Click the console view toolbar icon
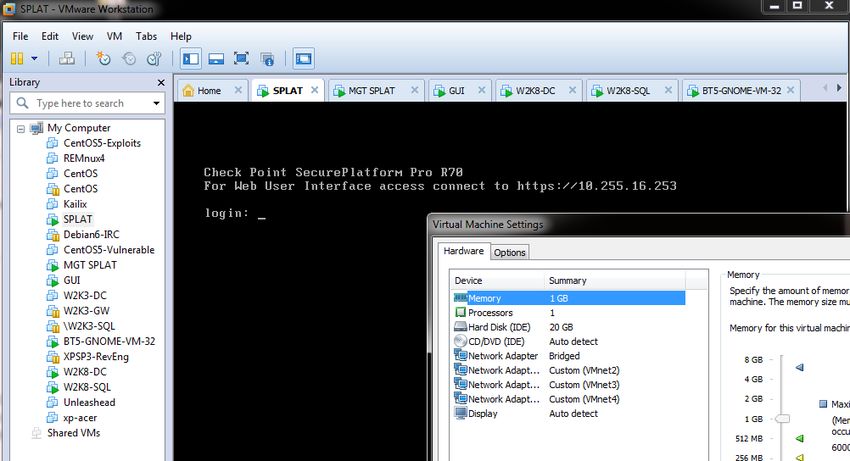Image resolution: width=850 pixels, height=461 pixels. pos(303,59)
